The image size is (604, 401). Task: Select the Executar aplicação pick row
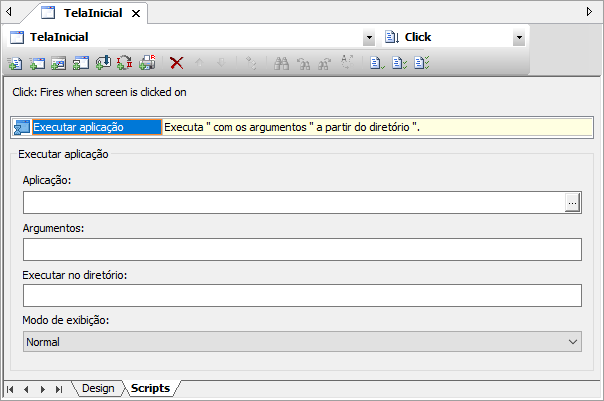pos(91,128)
